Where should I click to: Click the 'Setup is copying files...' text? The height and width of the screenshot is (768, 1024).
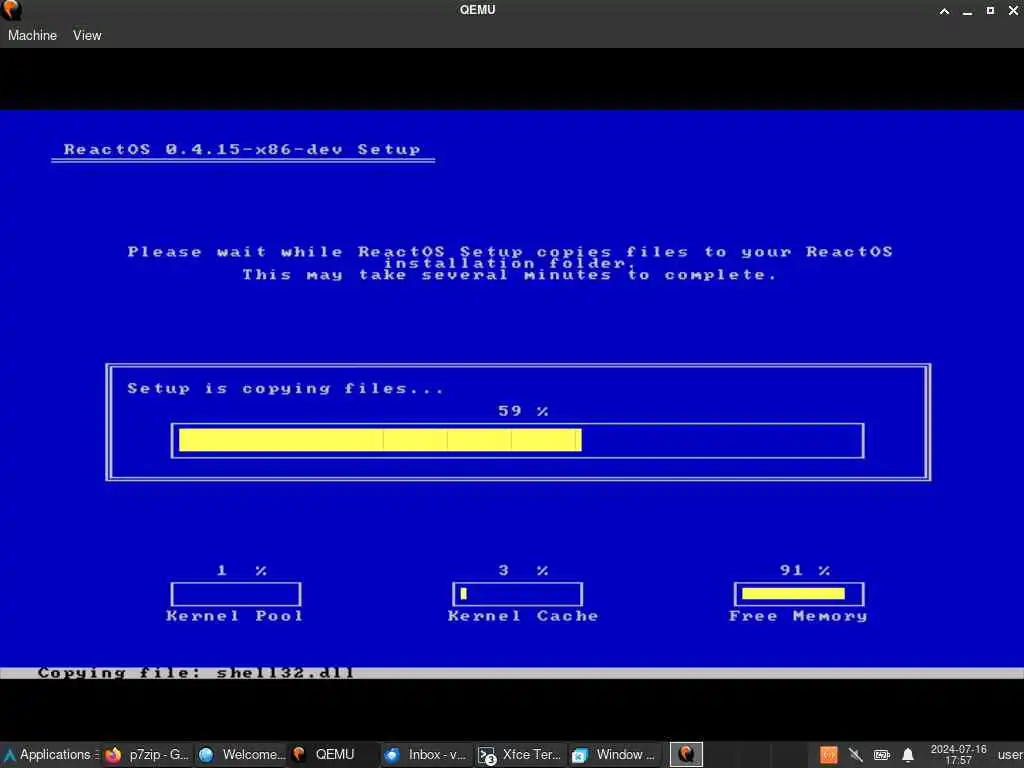click(285, 389)
